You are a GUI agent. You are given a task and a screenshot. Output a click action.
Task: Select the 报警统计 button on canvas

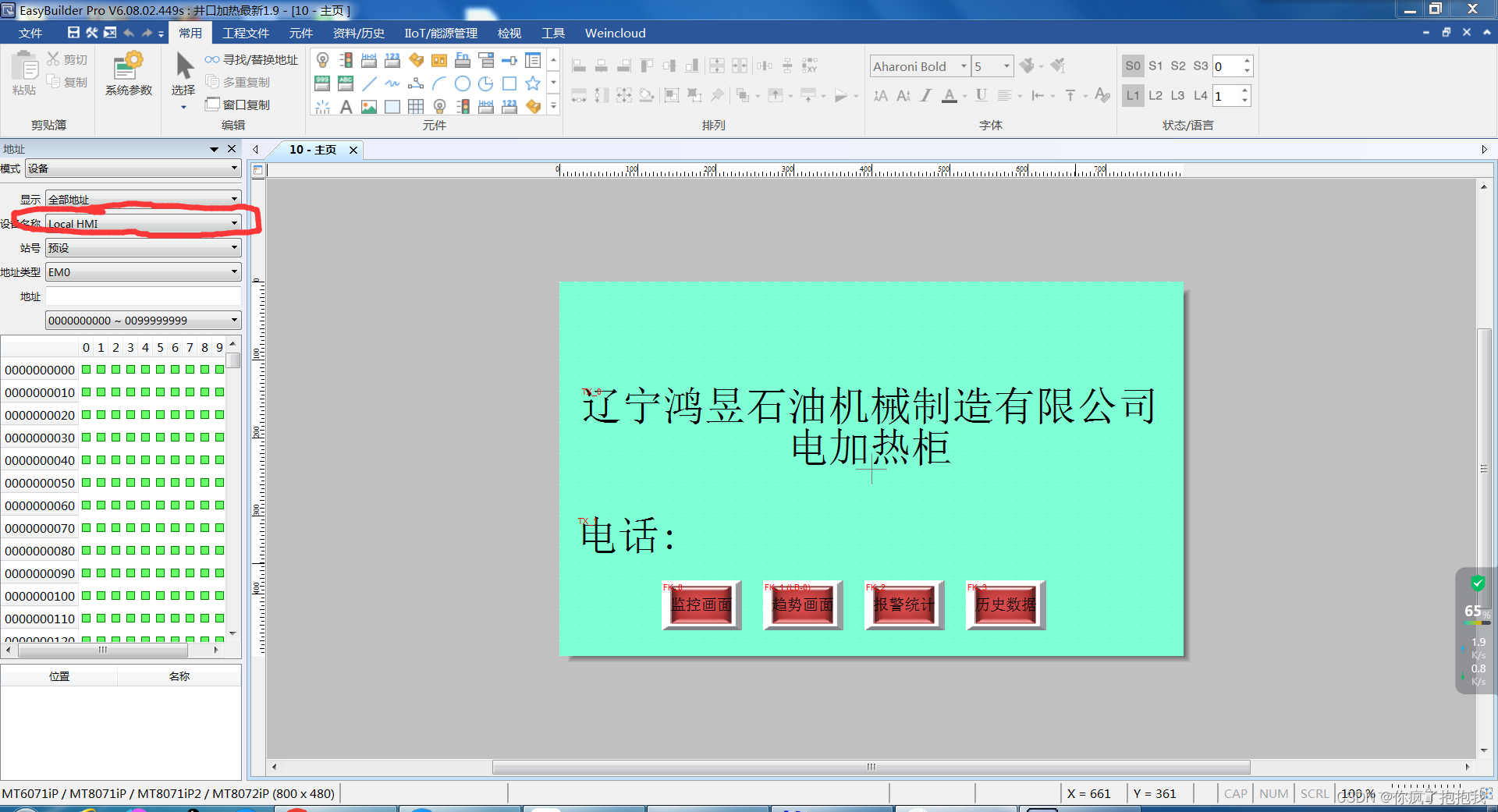(x=904, y=605)
